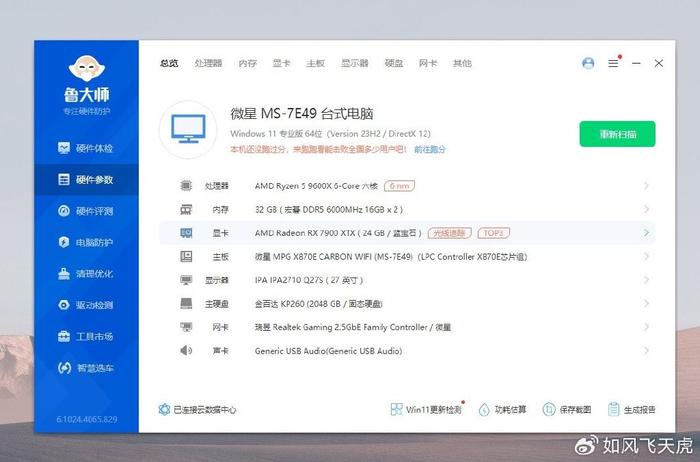Viewport: 700px width, 462px height.
Task: Click the main hard disk icon
Action: tap(186, 304)
